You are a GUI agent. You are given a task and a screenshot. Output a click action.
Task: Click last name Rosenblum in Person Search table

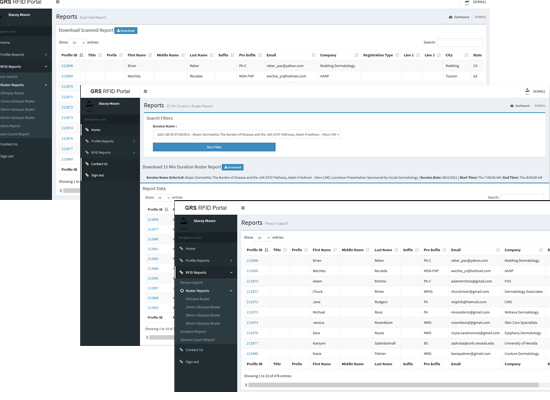(x=383, y=322)
